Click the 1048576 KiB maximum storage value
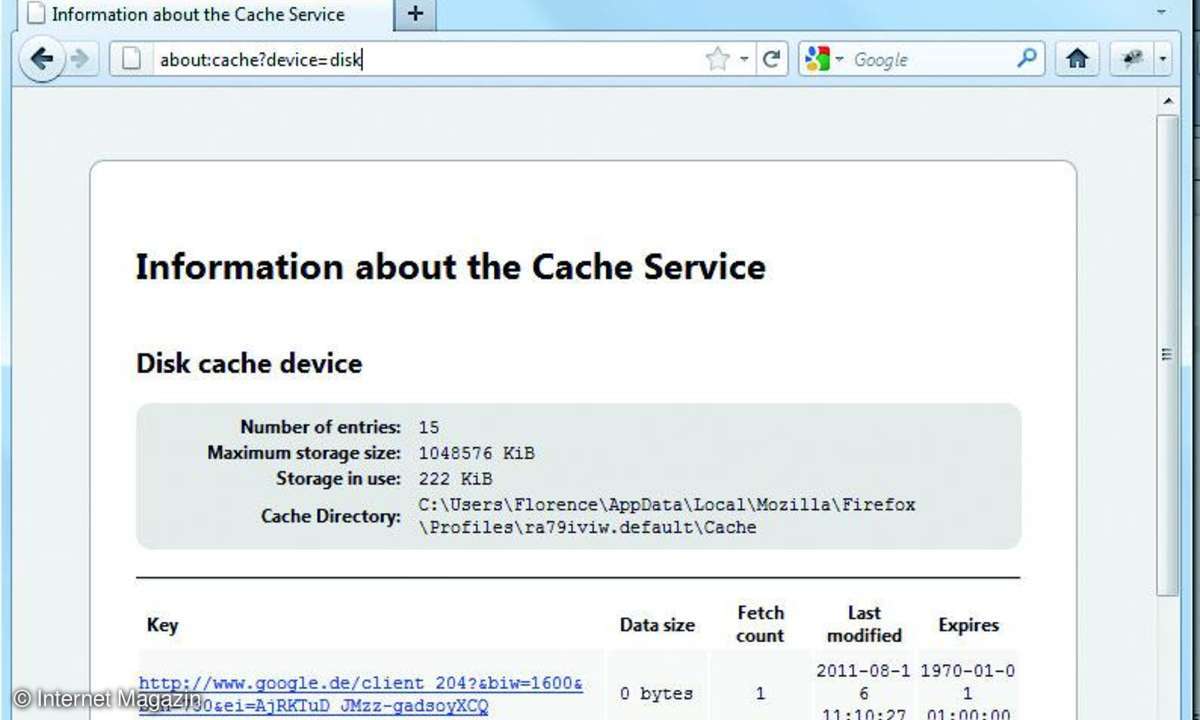Screen dimensions: 1200x720 pos(476,453)
